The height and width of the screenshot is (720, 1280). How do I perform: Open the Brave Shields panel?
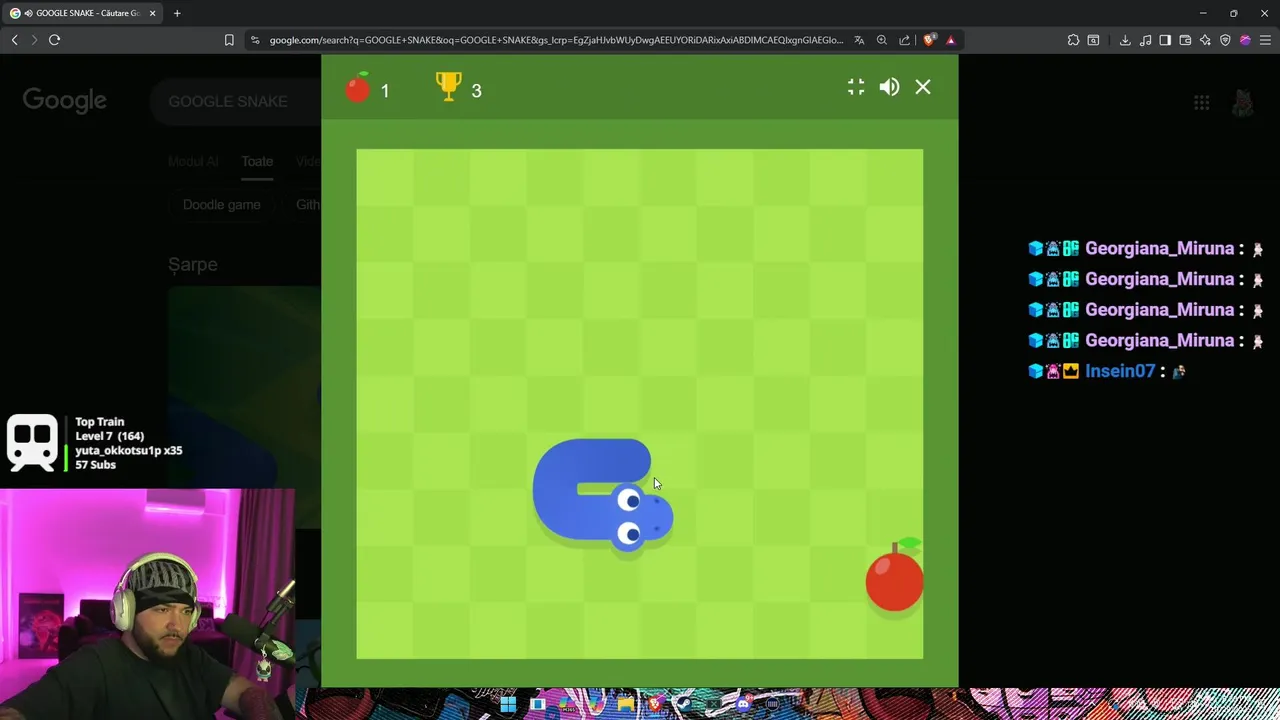(x=929, y=40)
